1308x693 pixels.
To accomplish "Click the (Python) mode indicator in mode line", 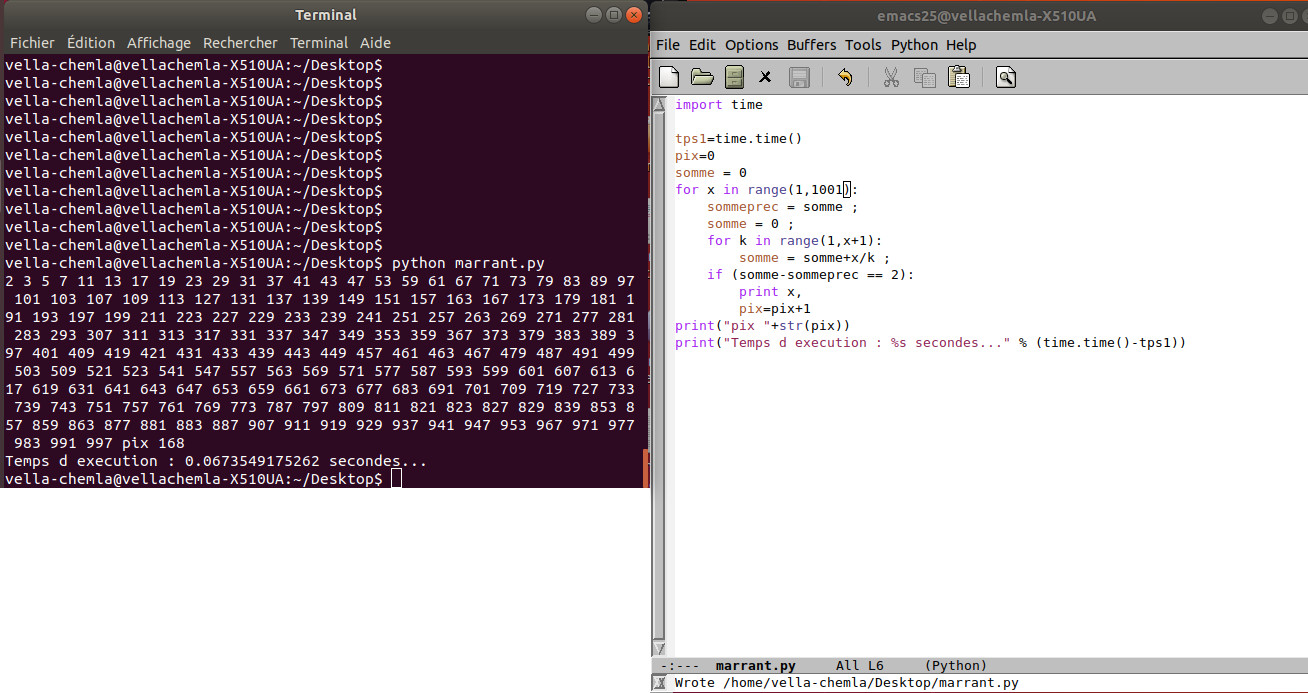I will tap(955, 666).
